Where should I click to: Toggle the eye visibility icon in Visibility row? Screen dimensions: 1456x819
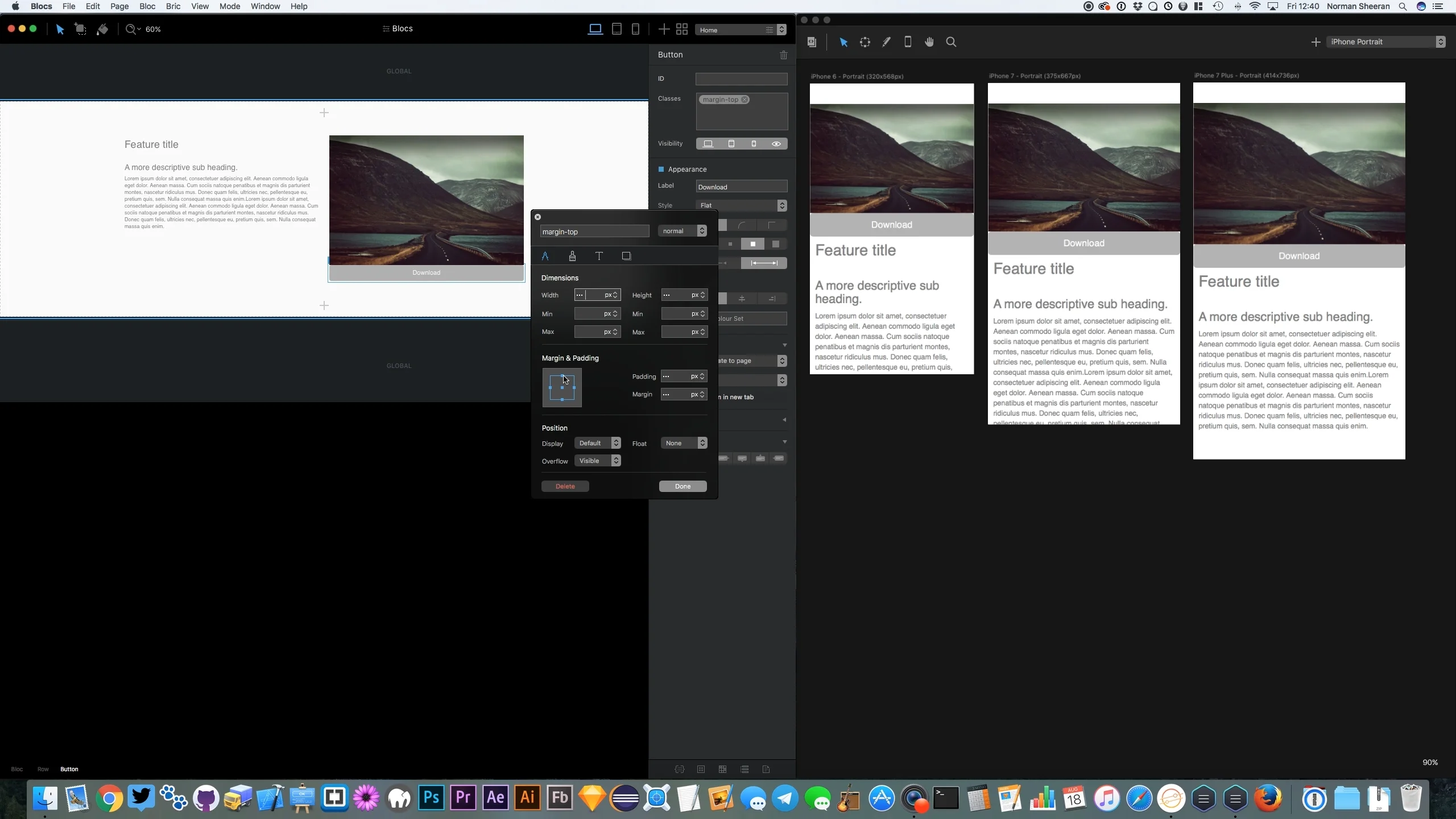(x=776, y=144)
